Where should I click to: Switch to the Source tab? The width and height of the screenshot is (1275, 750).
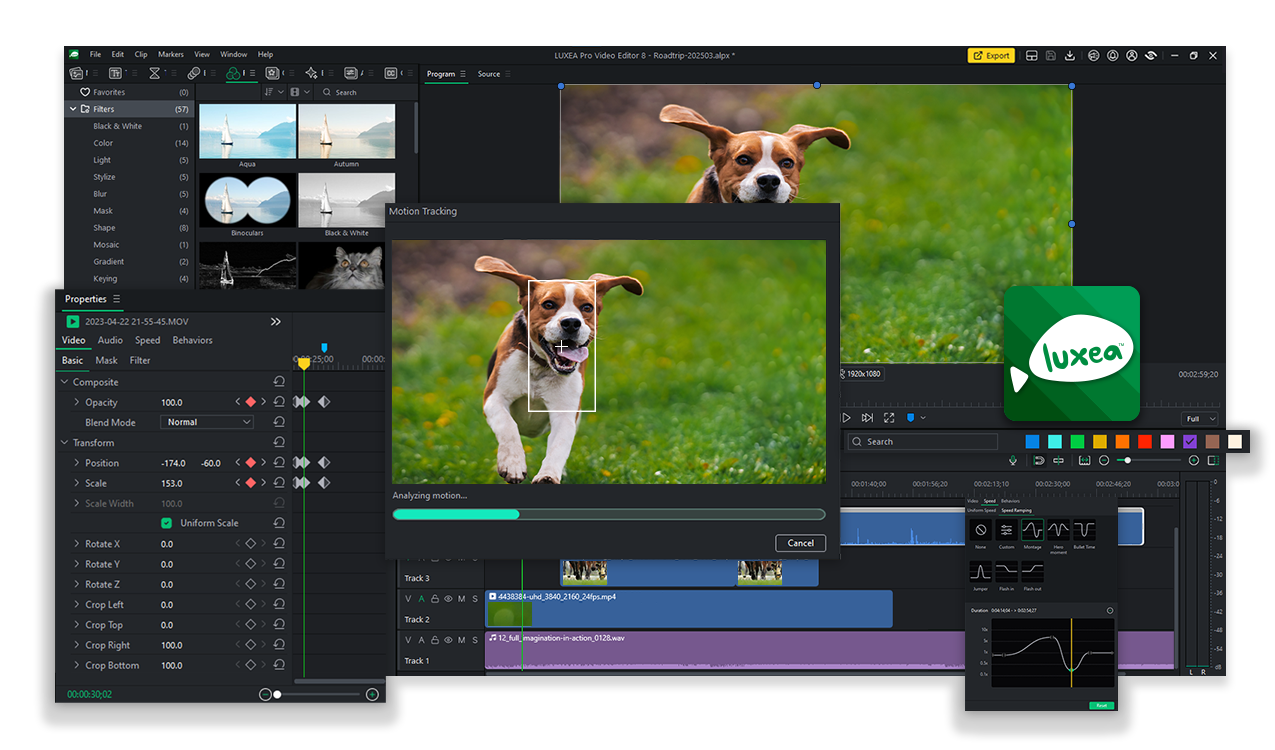489,74
